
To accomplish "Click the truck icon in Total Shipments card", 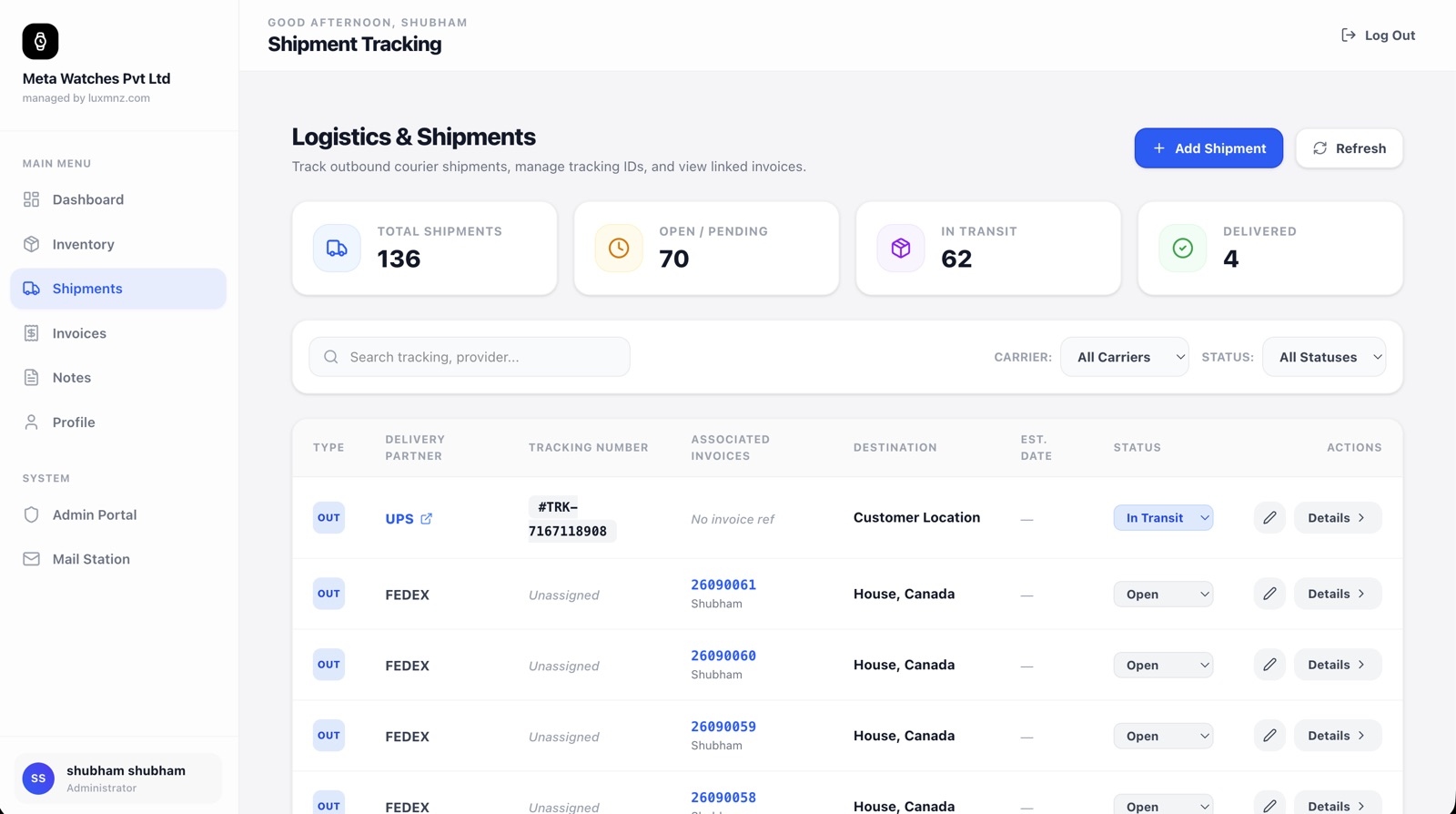I will 337,248.
